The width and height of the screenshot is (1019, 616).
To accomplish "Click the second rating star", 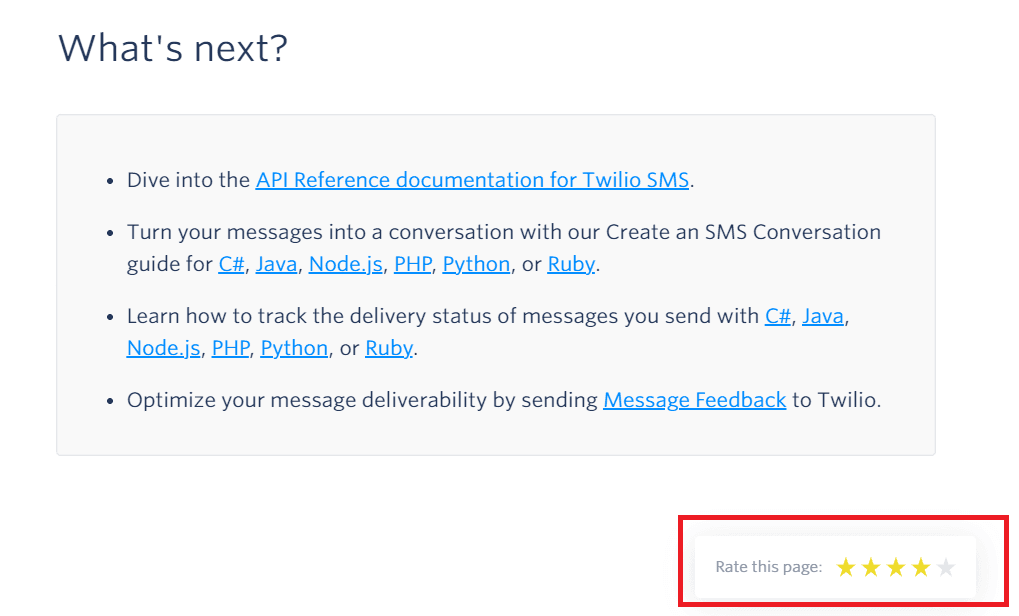I will coord(871,568).
